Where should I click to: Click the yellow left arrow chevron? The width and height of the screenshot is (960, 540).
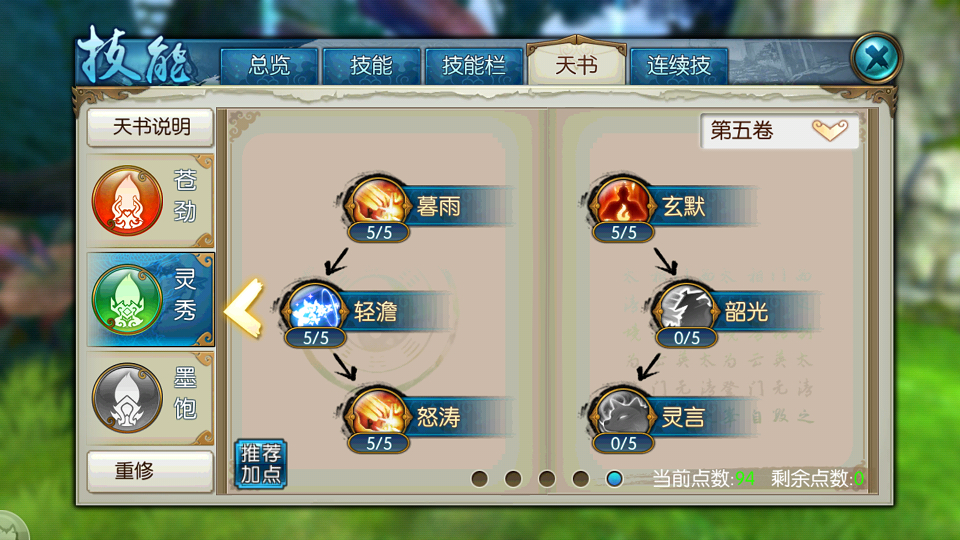tap(244, 308)
